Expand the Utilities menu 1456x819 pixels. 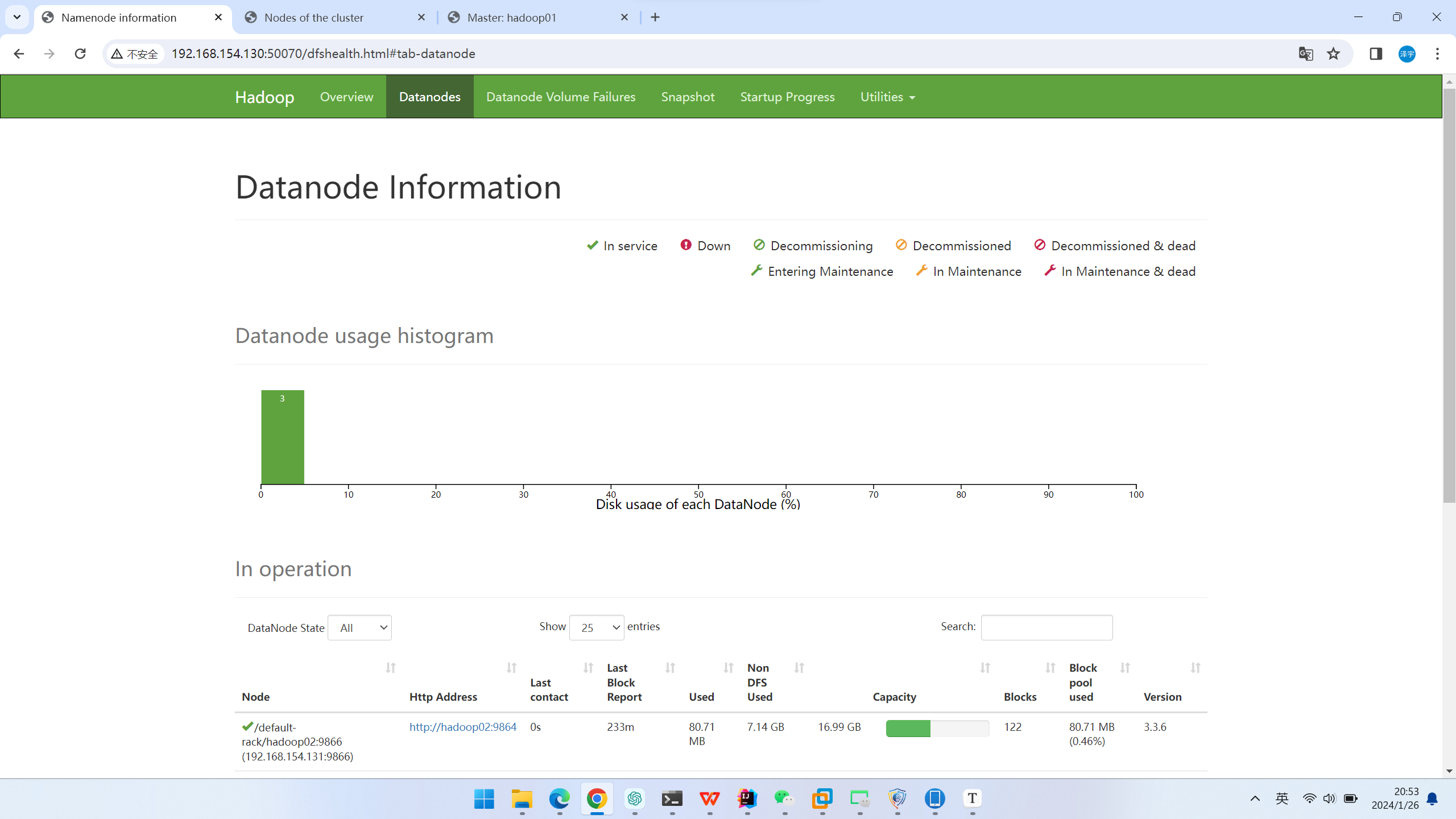click(x=888, y=97)
